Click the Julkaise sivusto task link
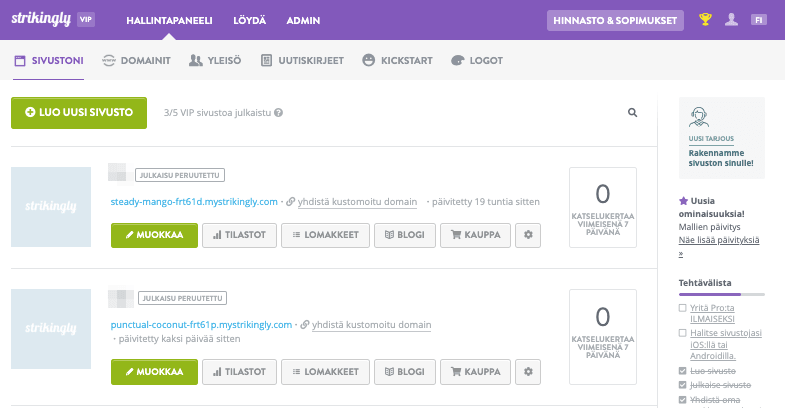This screenshot has width=785, height=408. pos(720,385)
